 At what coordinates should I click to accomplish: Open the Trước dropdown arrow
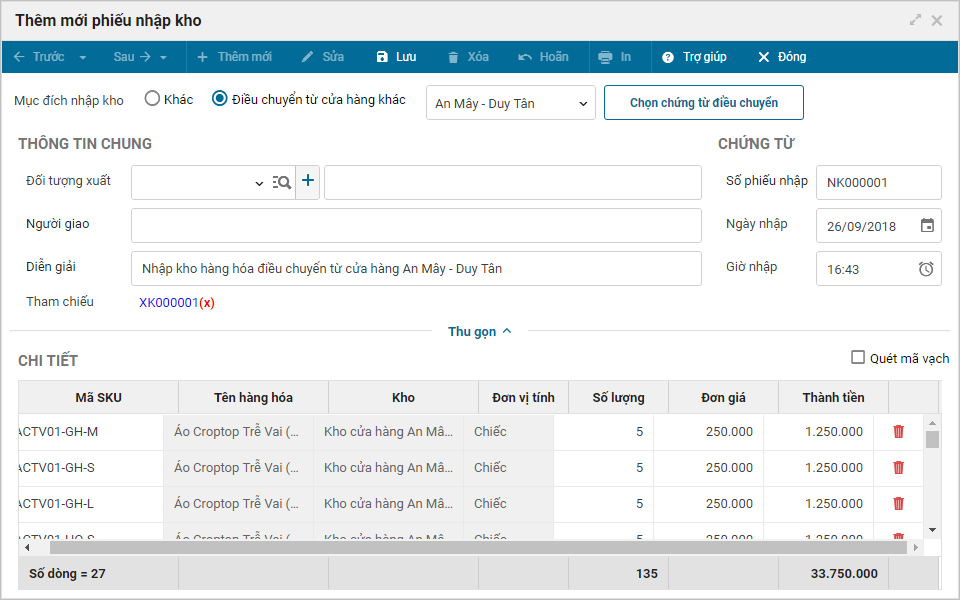pyautogui.click(x=83, y=58)
